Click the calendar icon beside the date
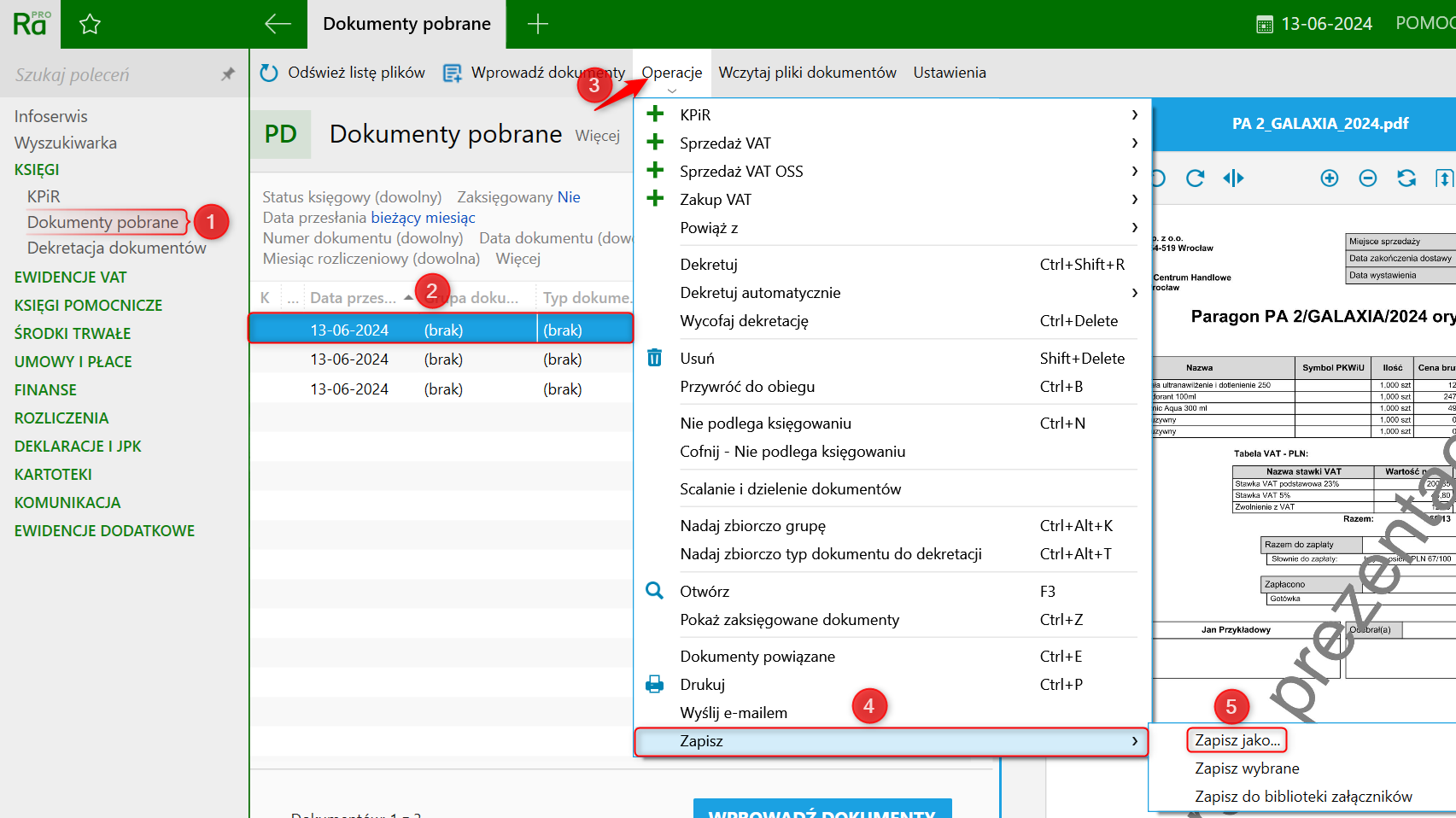Screen dimensions: 1456x818 point(1265,25)
